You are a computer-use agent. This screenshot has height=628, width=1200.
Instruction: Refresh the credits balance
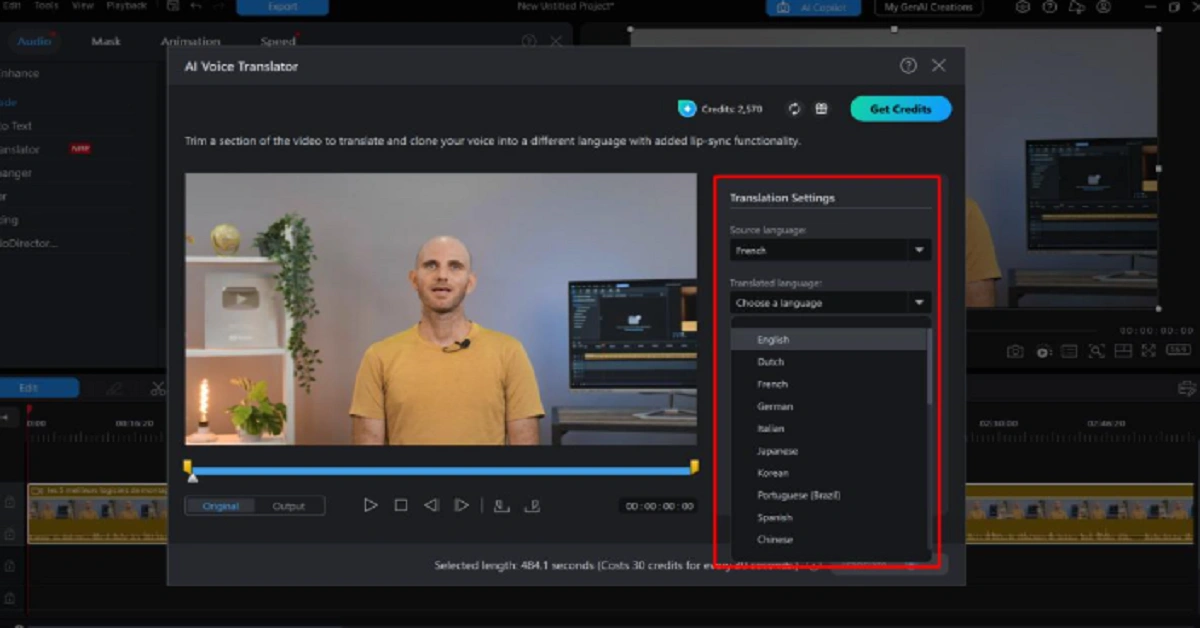(794, 109)
